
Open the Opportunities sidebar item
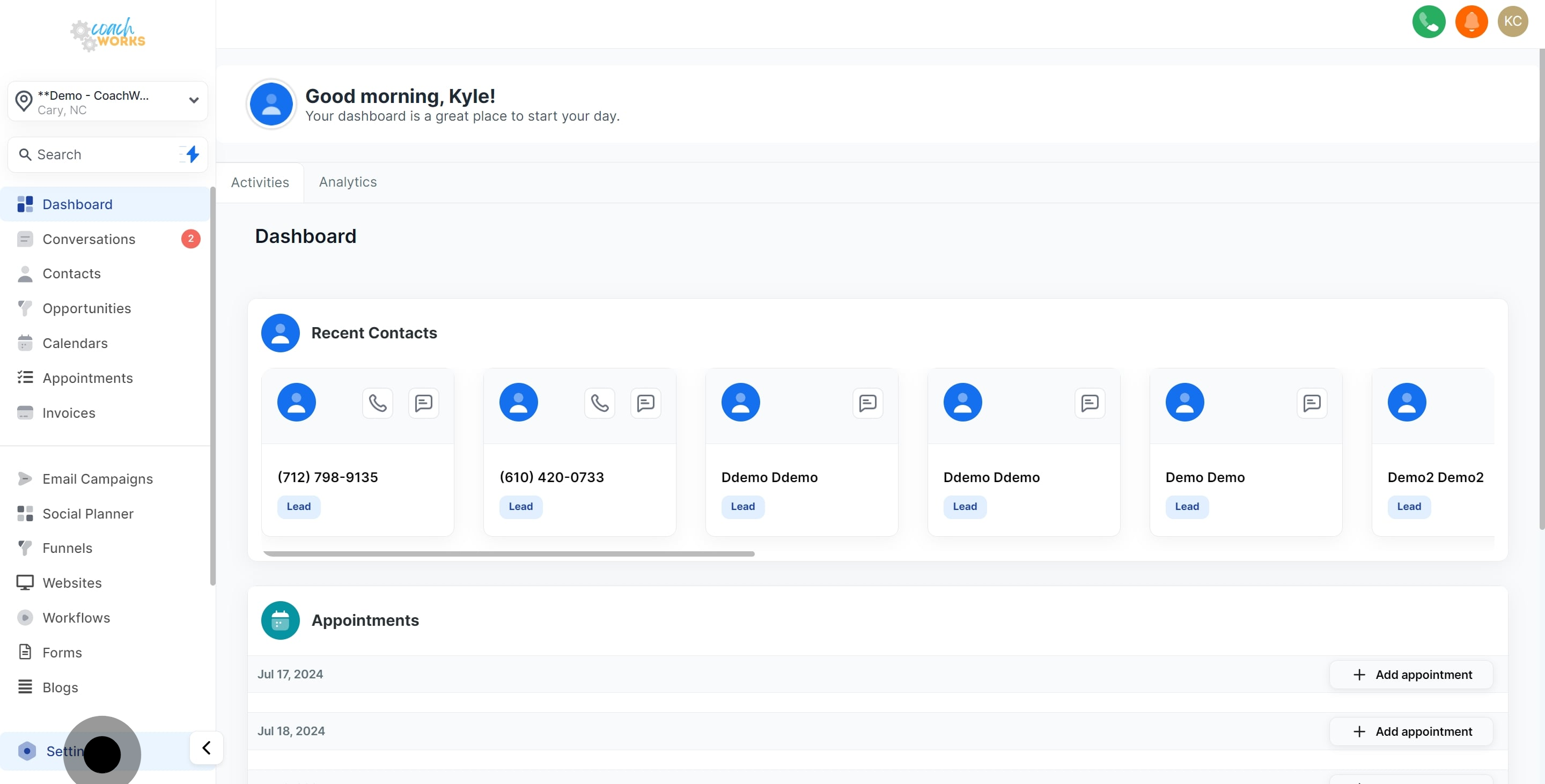86,309
